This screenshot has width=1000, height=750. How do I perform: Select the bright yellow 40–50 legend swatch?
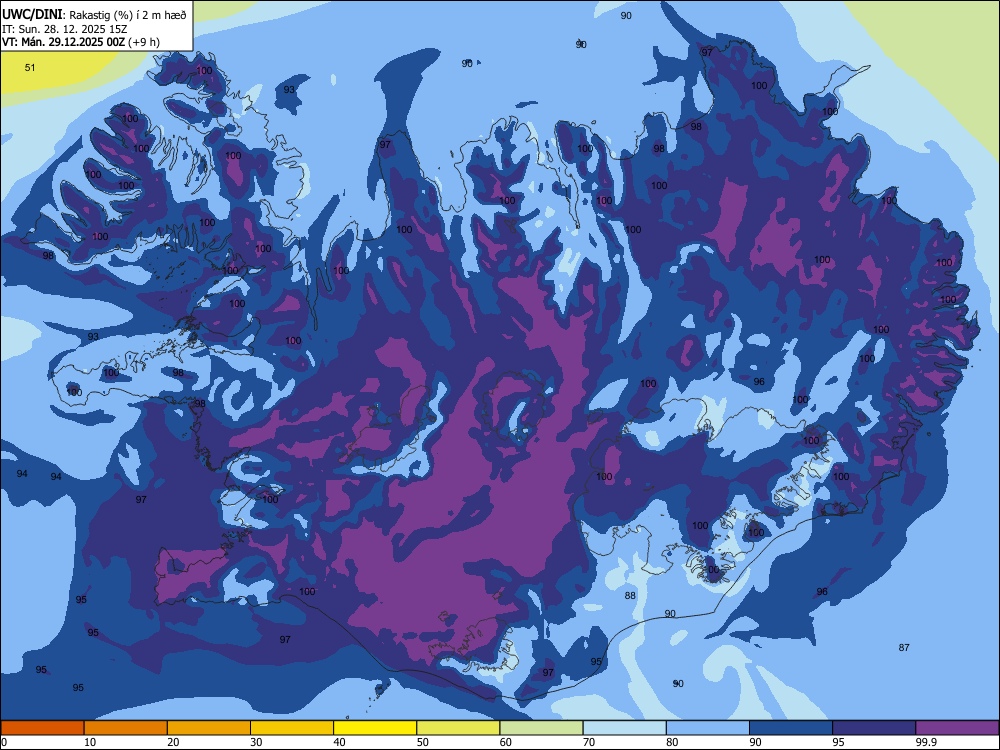[375, 728]
